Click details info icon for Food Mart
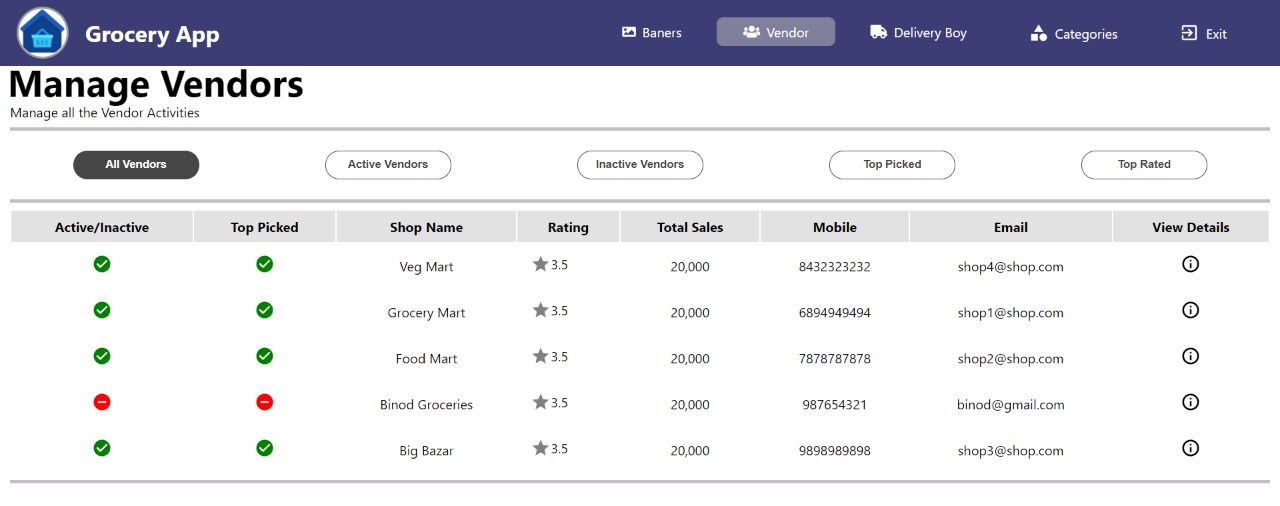This screenshot has width=1280, height=506. coord(1190,356)
